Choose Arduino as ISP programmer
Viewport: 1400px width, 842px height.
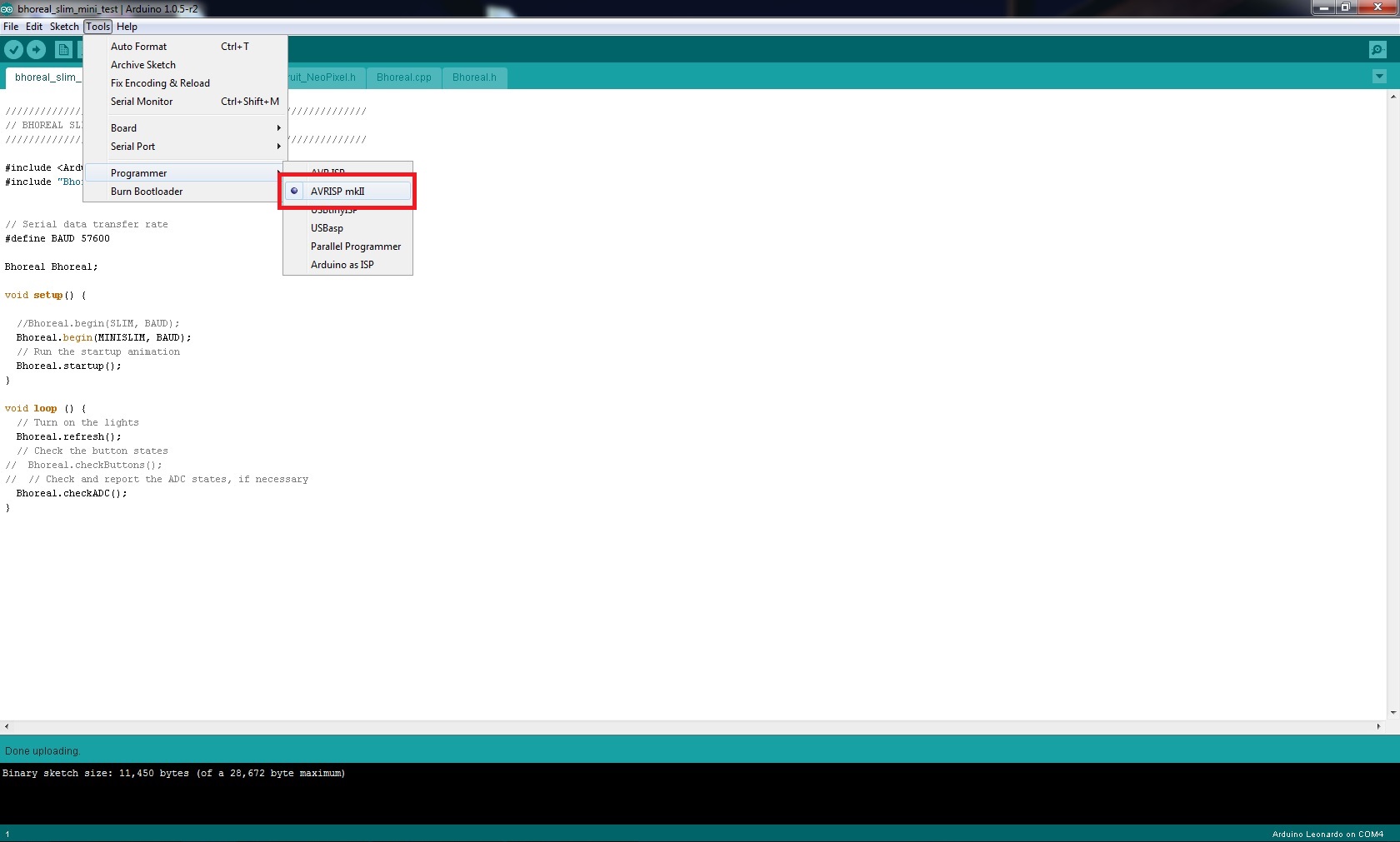pos(348,265)
